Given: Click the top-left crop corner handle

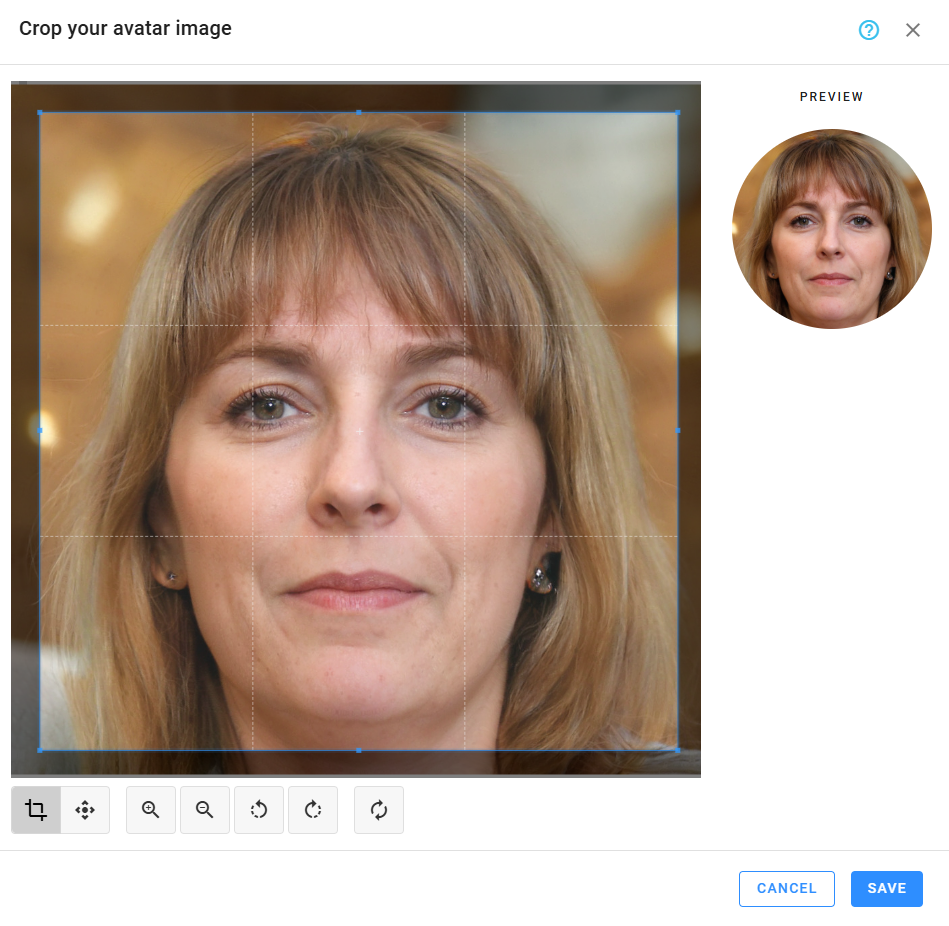Looking at the screenshot, I should tap(40, 113).
